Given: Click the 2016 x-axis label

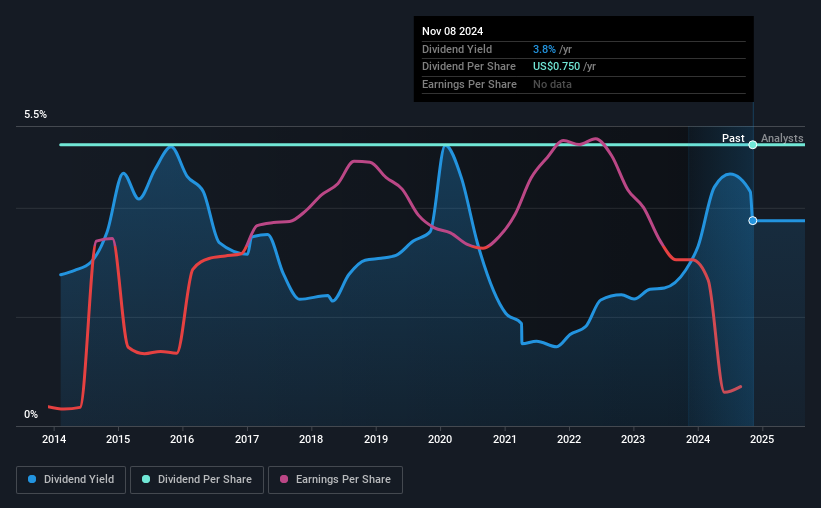Looking at the screenshot, I should (182, 439).
